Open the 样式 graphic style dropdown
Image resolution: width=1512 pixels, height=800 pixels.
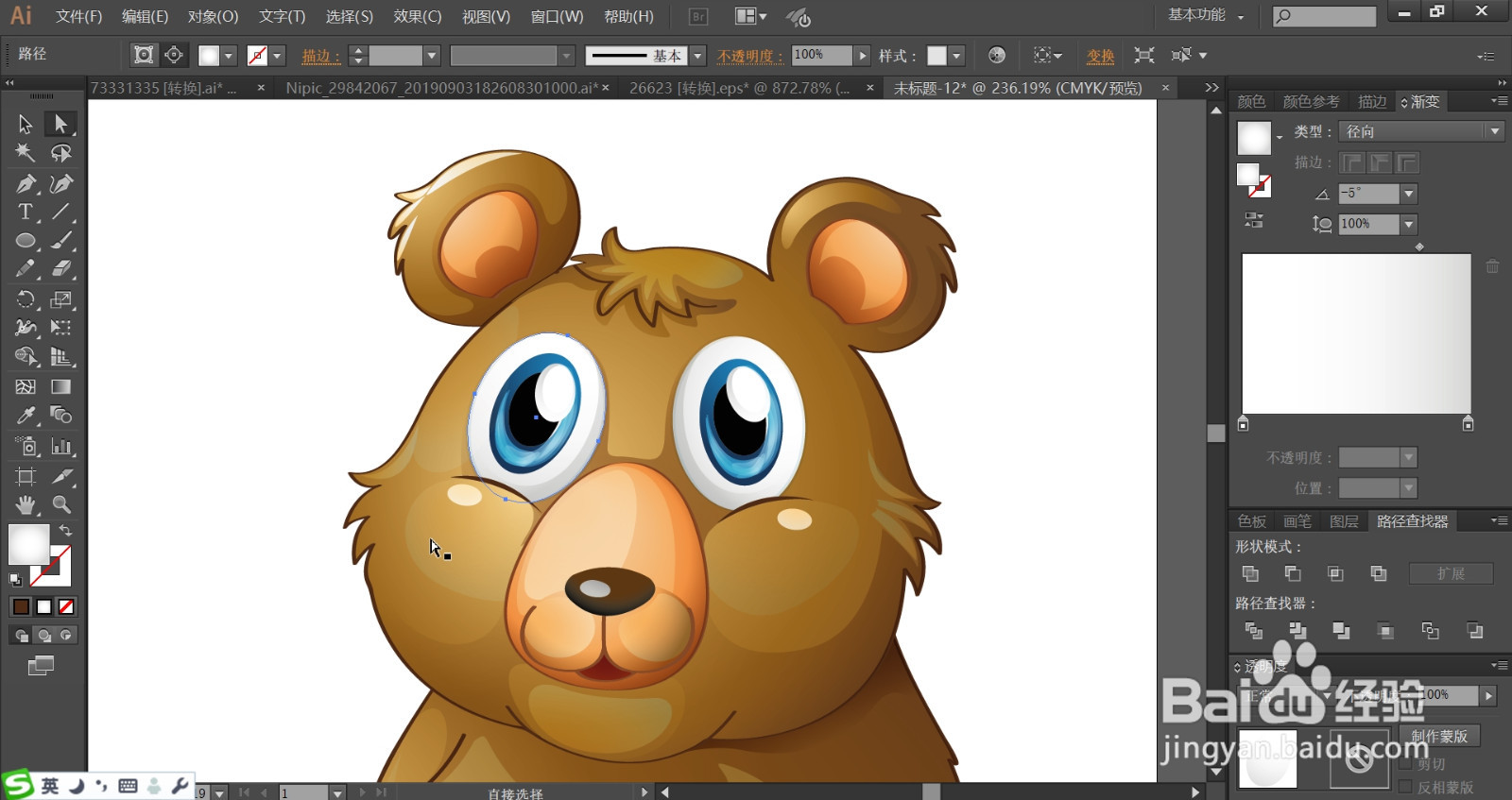point(956,56)
